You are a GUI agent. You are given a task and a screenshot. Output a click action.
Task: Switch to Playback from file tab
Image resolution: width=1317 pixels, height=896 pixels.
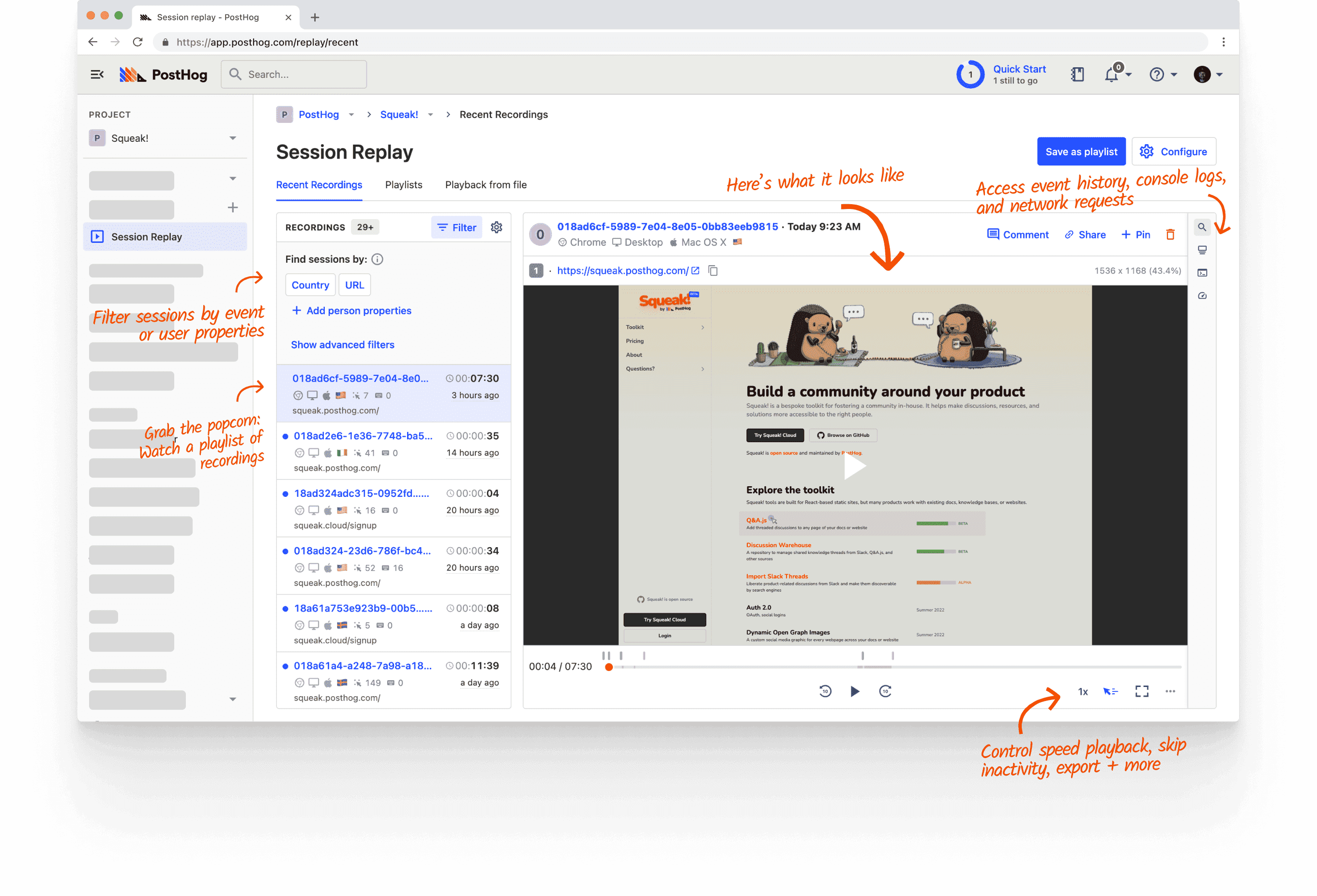click(x=486, y=185)
